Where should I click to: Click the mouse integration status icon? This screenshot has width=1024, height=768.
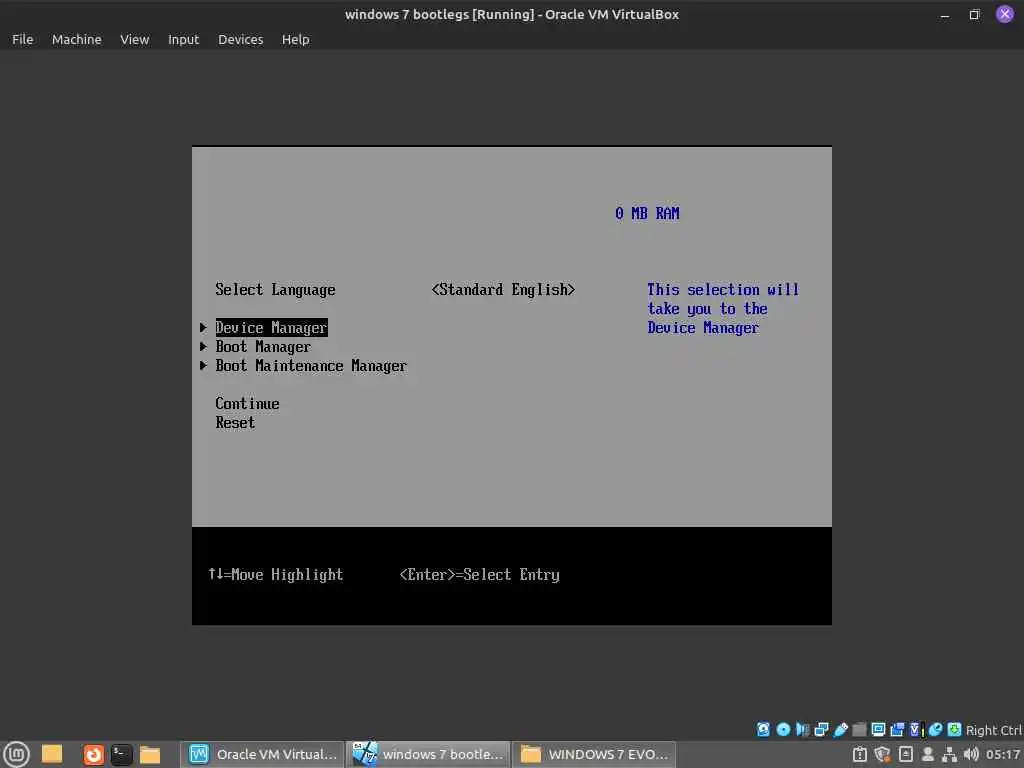click(x=935, y=729)
